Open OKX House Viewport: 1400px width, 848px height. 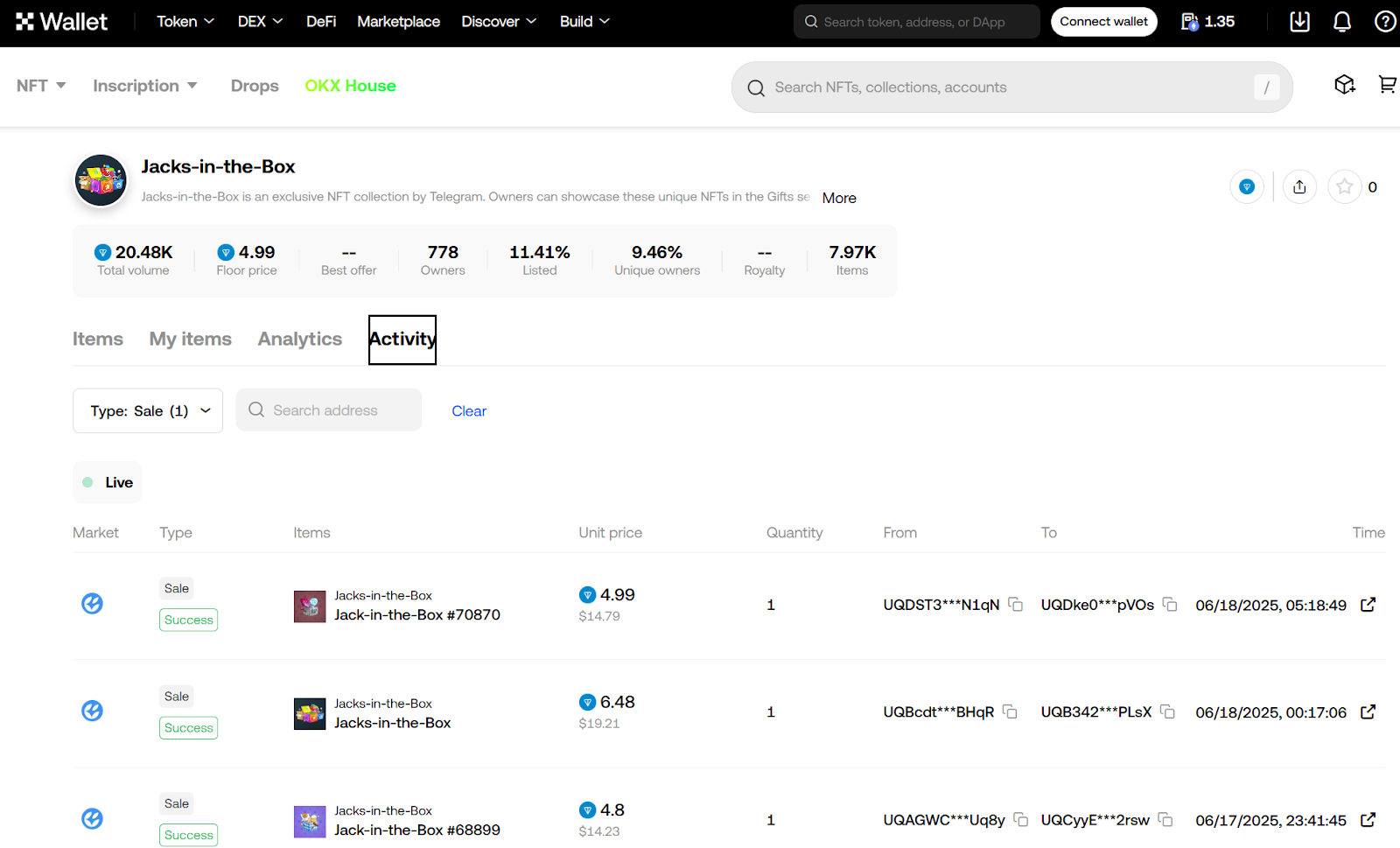350,86
